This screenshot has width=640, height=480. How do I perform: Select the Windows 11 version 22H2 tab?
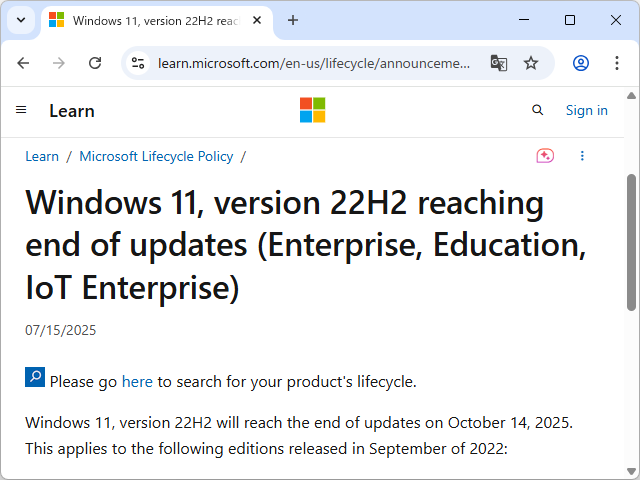(150, 20)
